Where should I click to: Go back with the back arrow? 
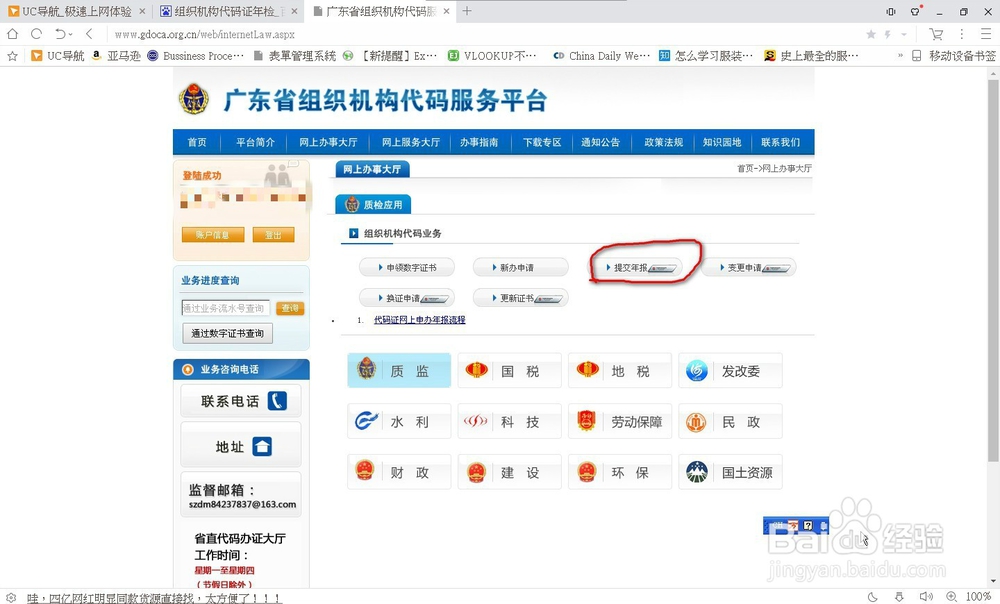click(x=89, y=34)
